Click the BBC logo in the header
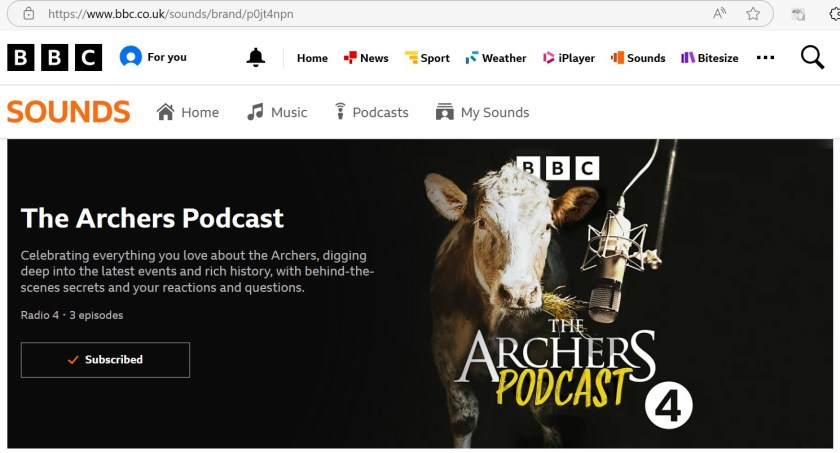Viewport: 840px width, 453px height. pos(54,58)
